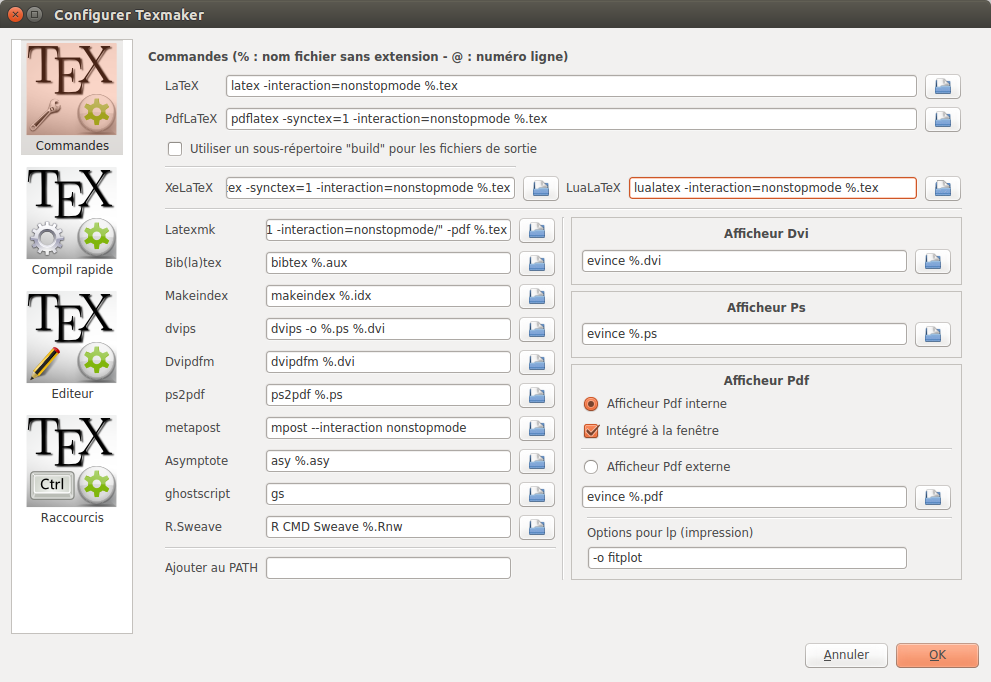This screenshot has height=682, width=991.
Task: Enable the "build" sous-répertoire checkbox
Action: click(x=175, y=149)
